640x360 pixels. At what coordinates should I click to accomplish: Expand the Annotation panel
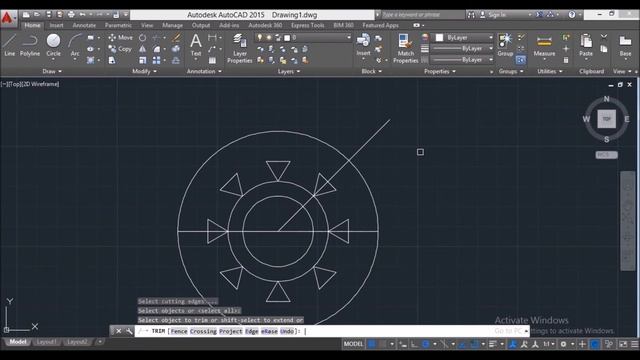point(204,71)
